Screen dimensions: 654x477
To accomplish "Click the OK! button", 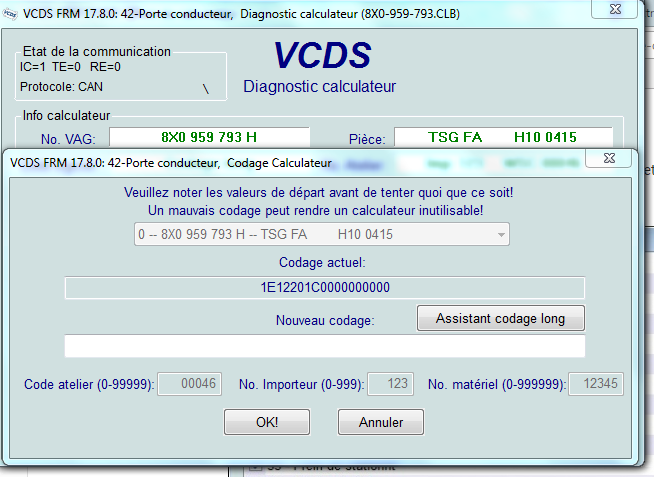I will tap(267, 422).
